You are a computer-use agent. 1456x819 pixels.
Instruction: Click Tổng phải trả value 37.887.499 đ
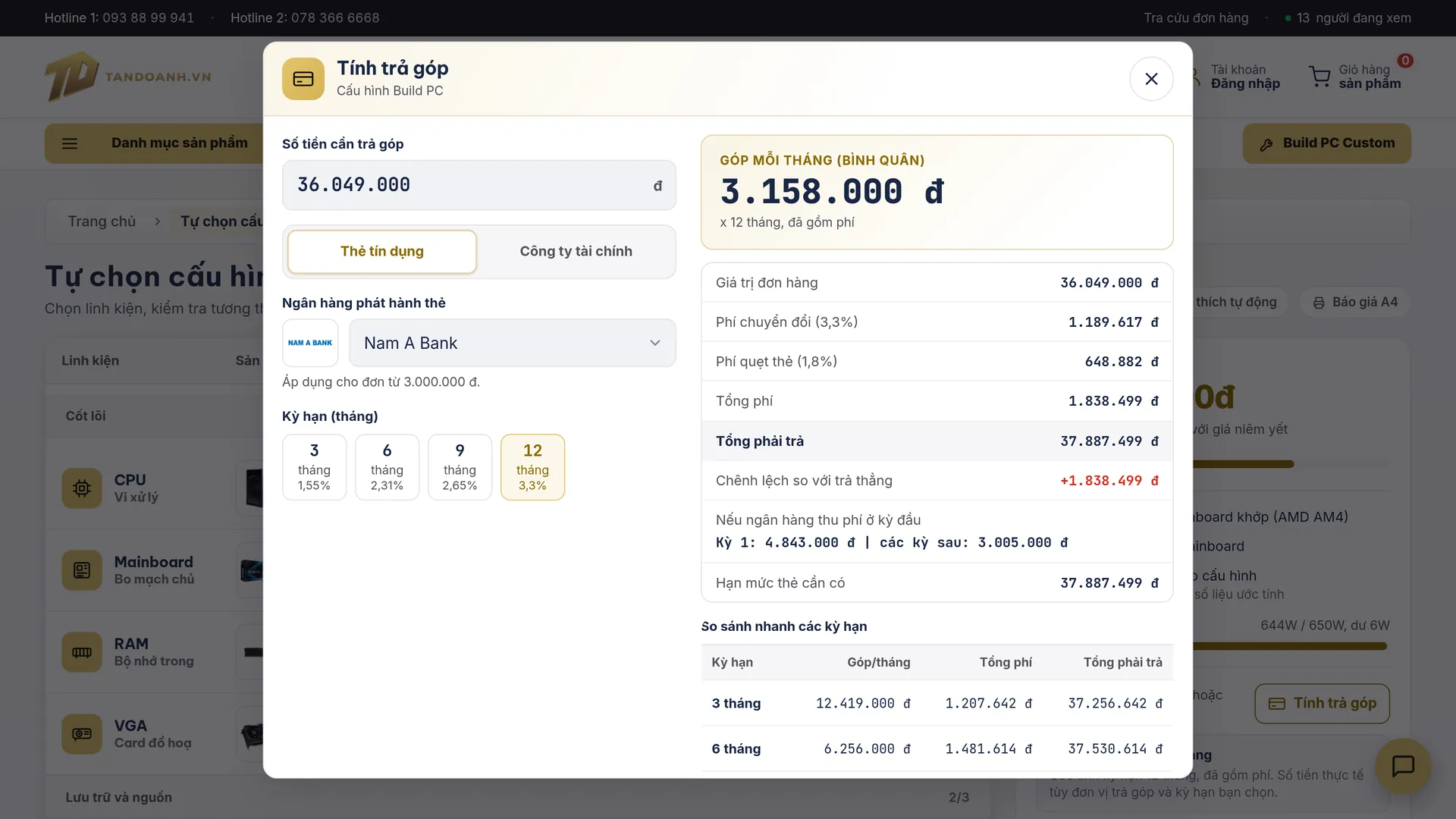point(1109,441)
